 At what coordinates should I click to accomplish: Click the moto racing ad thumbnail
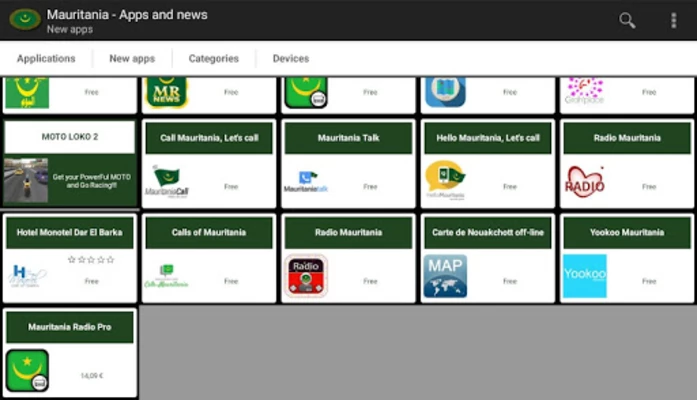[x=26, y=180]
